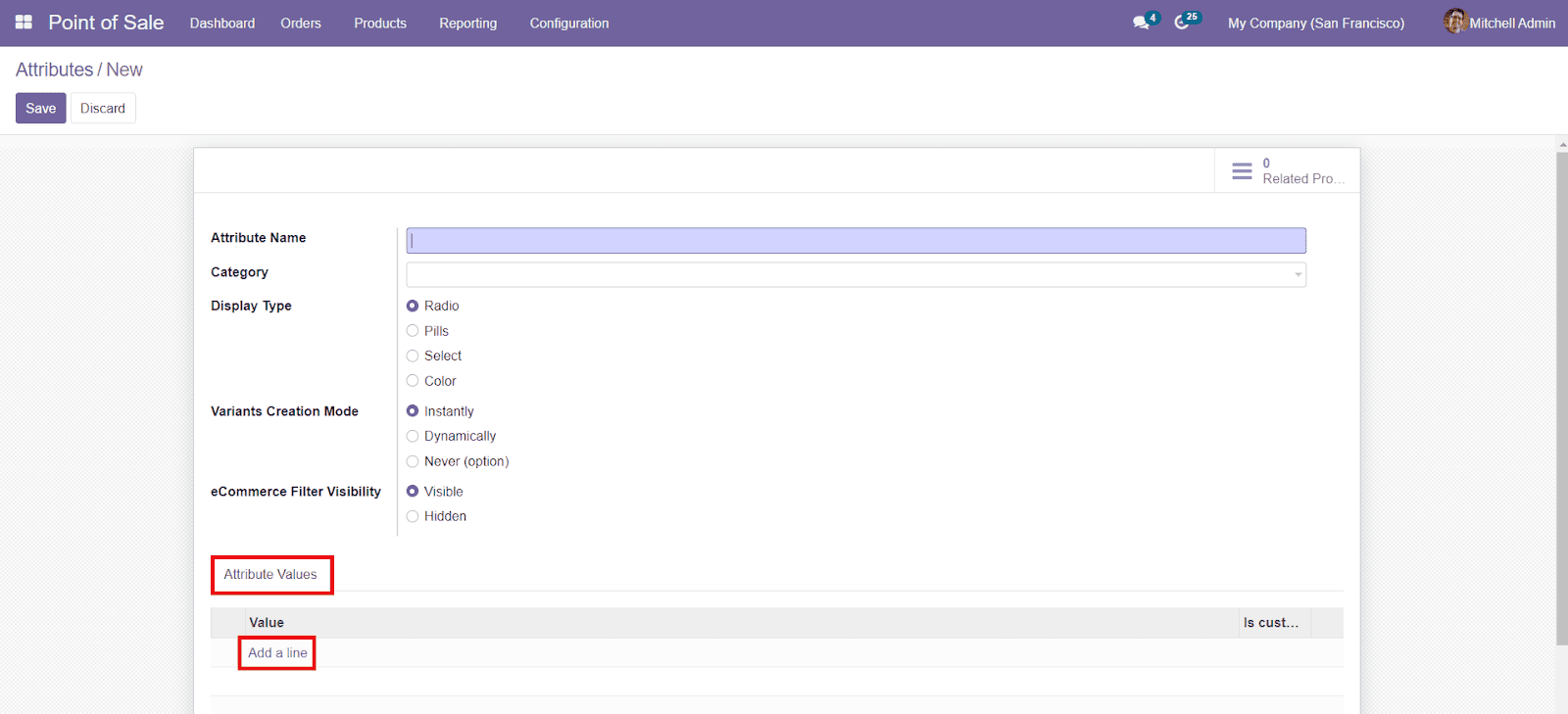Image resolution: width=1568 pixels, height=714 pixels.
Task: Set eCommerce filter to Visible
Action: point(413,492)
